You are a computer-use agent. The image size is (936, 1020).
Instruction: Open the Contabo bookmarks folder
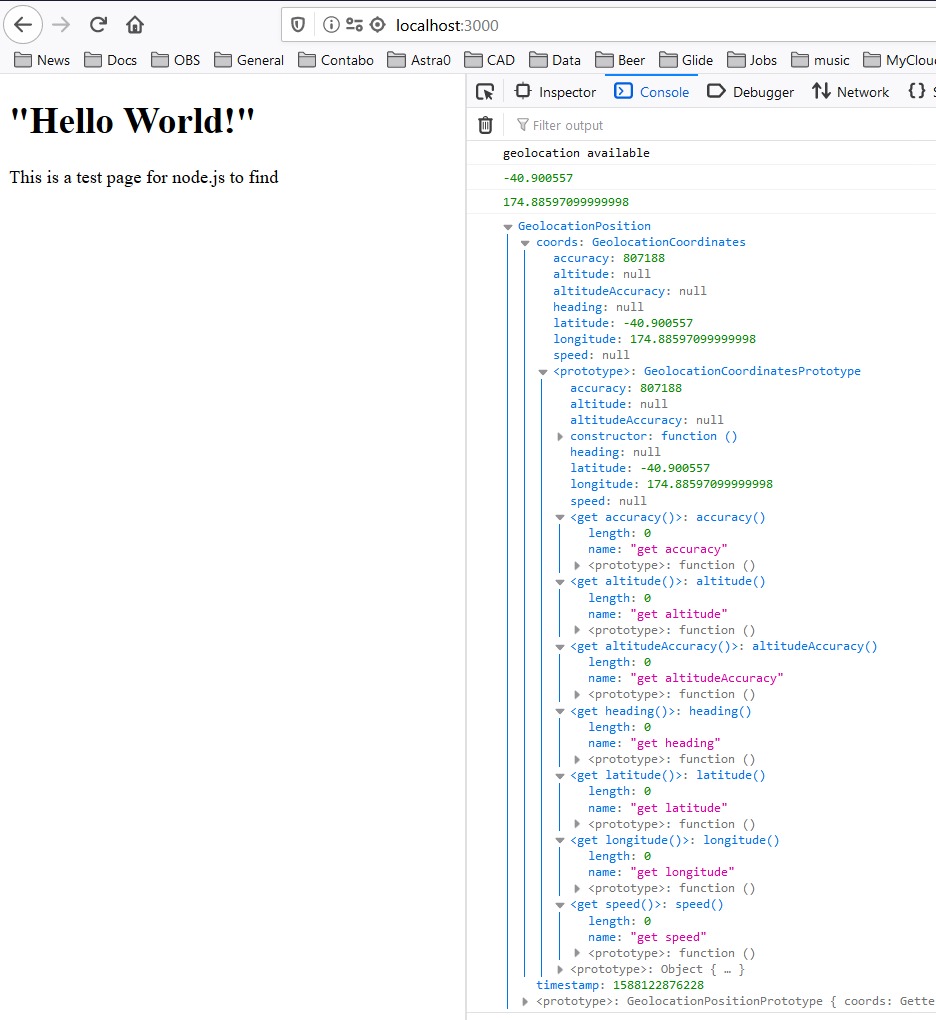(x=335, y=60)
